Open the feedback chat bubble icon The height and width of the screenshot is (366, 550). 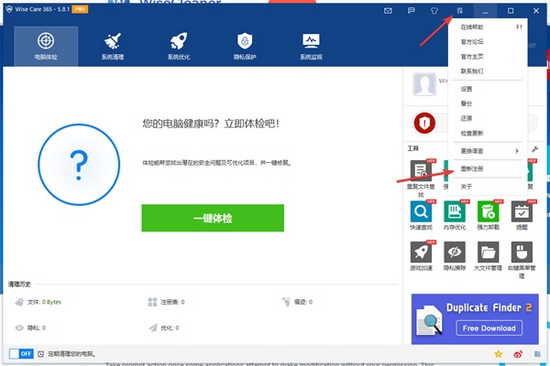point(411,11)
